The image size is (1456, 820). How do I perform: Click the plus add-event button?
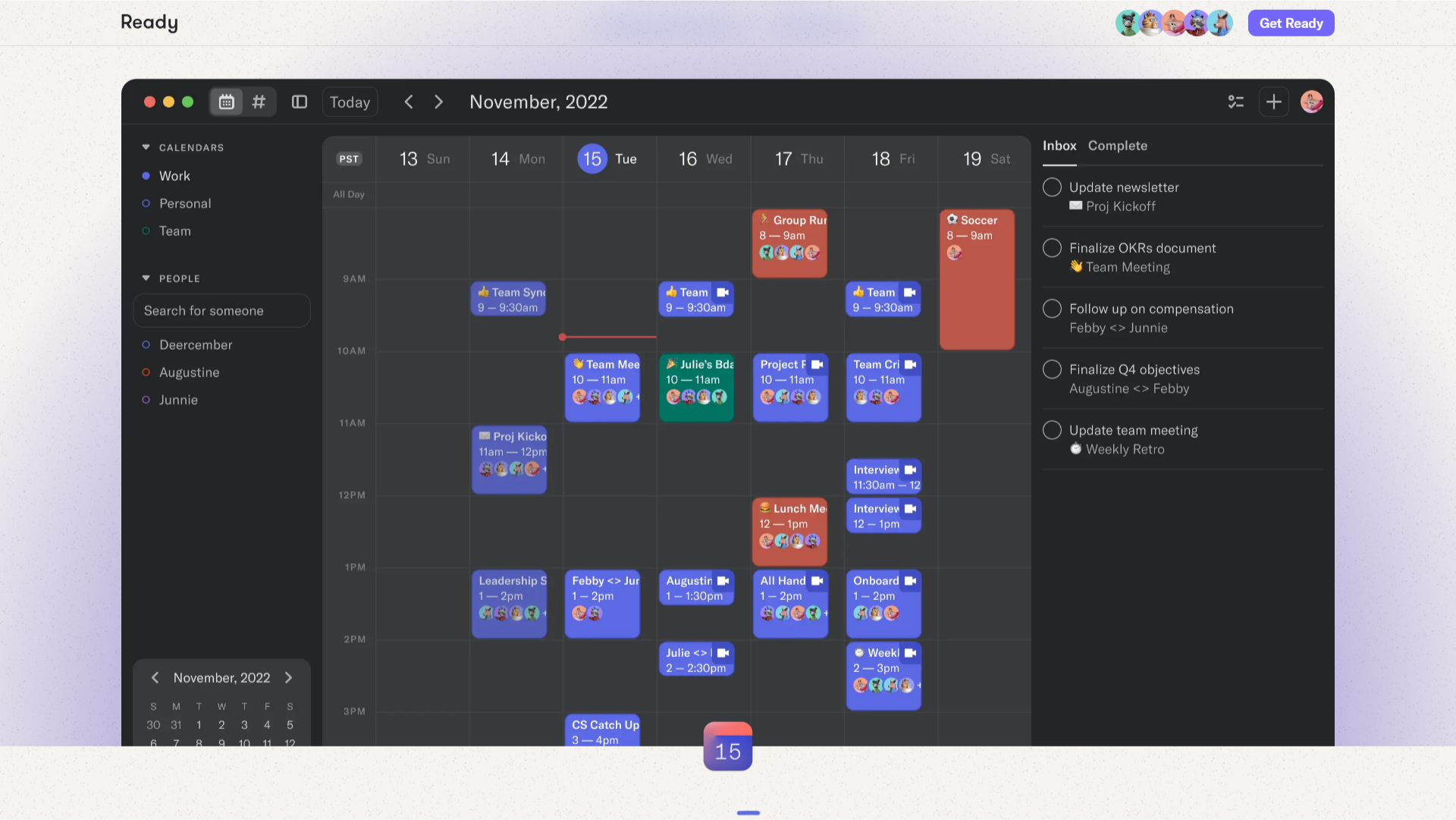(1273, 102)
